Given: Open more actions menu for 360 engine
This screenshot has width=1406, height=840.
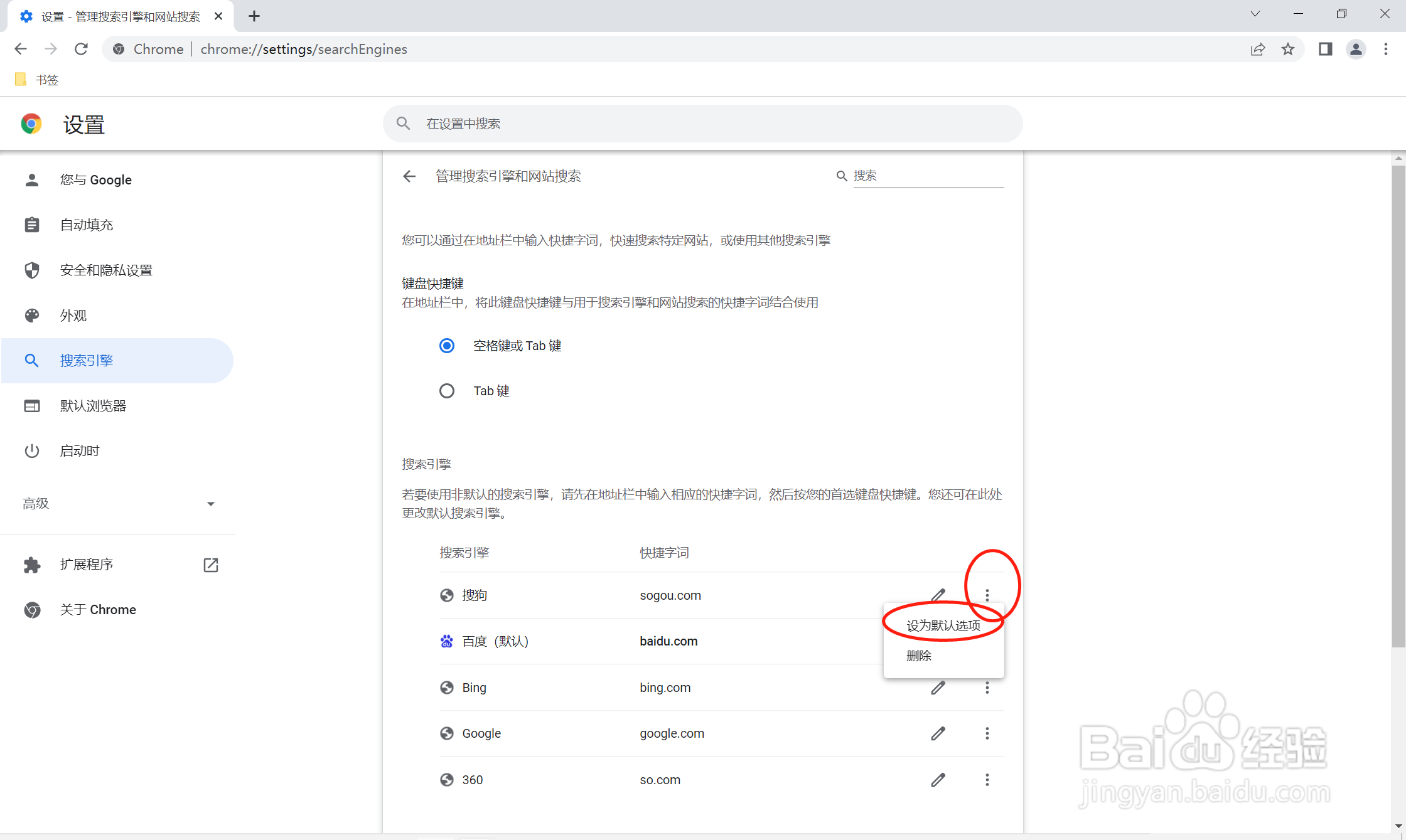Looking at the screenshot, I should [987, 780].
